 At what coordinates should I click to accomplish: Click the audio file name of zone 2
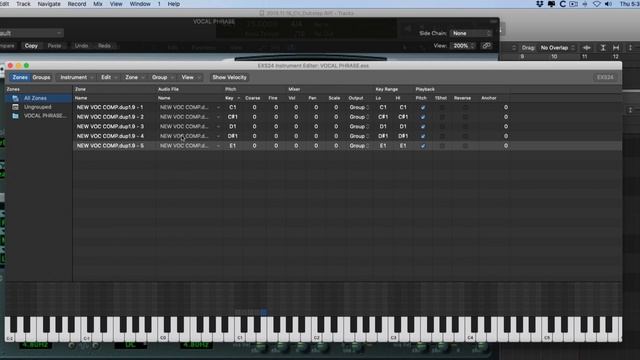coord(184,117)
